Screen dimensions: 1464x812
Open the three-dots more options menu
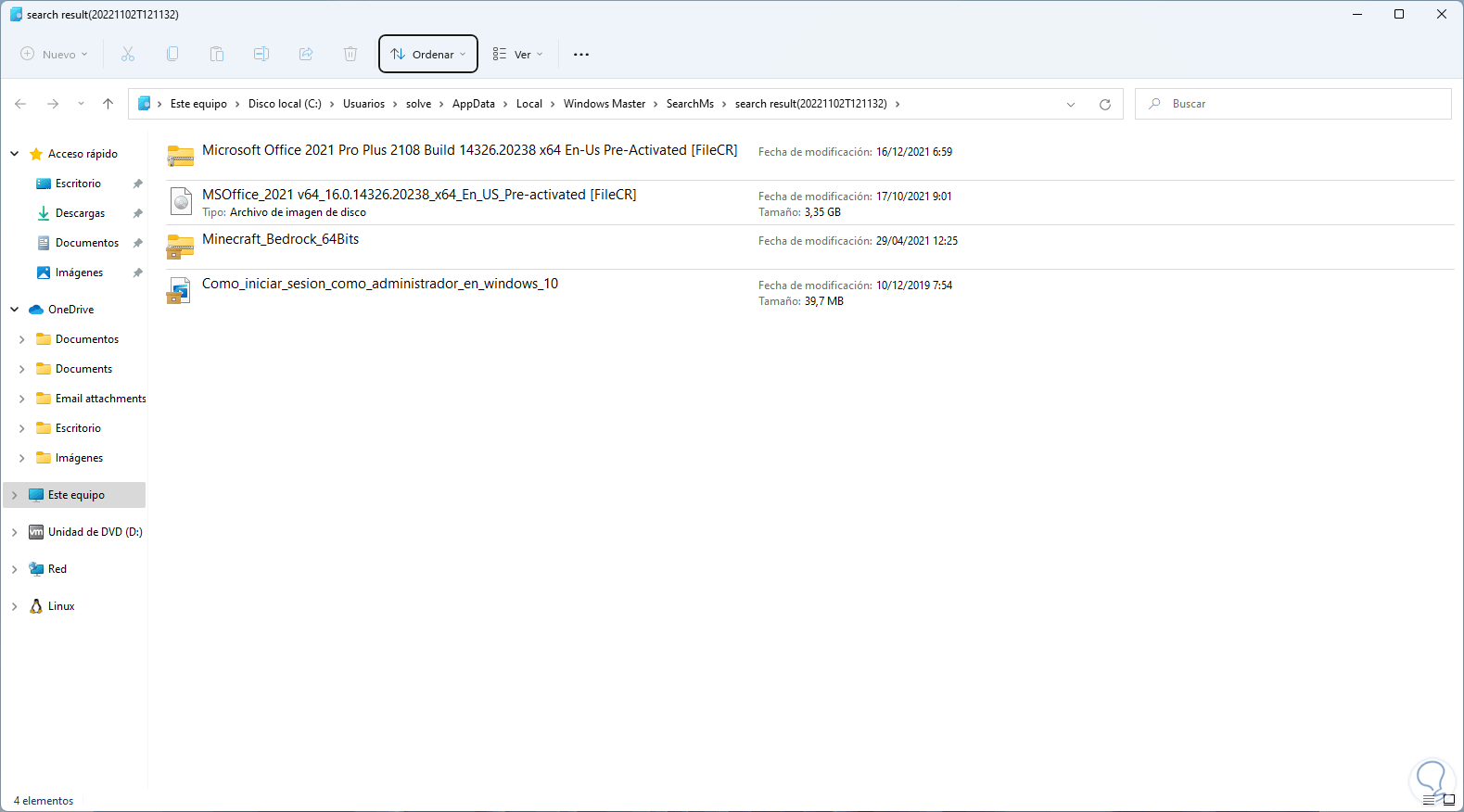click(x=581, y=55)
